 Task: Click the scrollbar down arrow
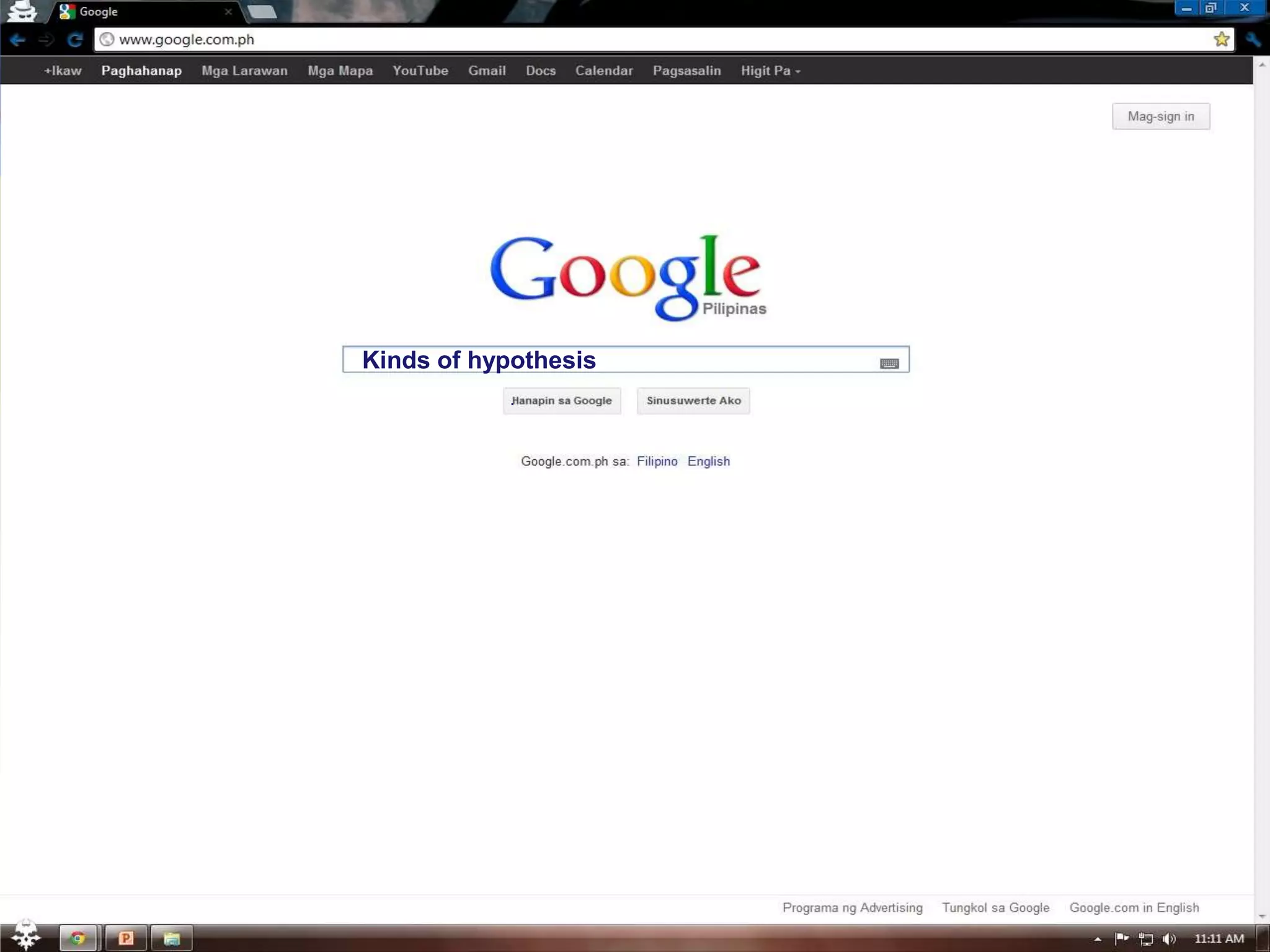point(1262,916)
